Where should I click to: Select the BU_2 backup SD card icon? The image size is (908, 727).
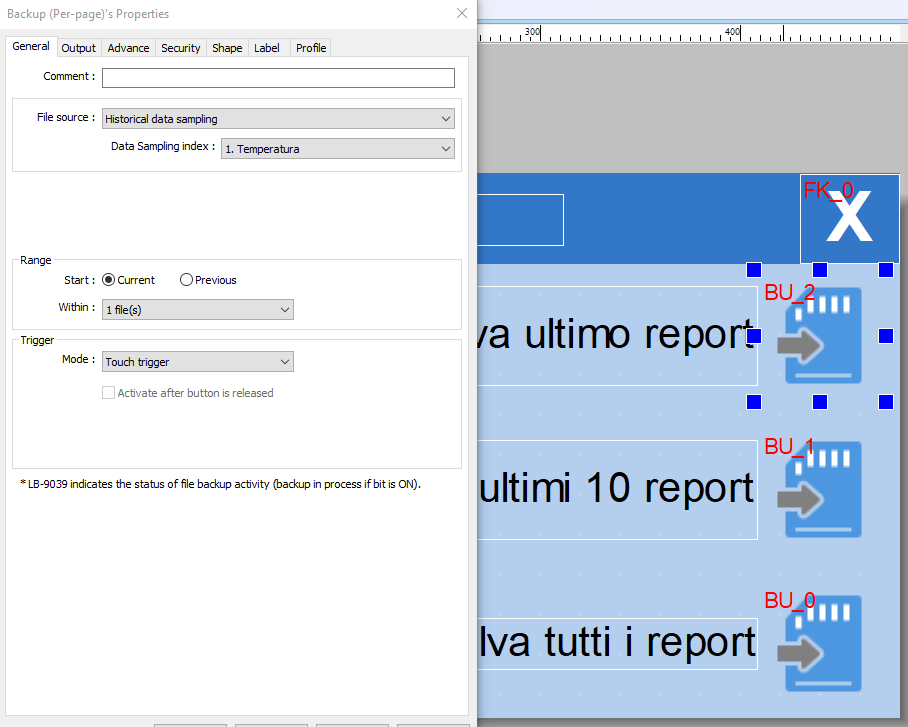point(822,336)
